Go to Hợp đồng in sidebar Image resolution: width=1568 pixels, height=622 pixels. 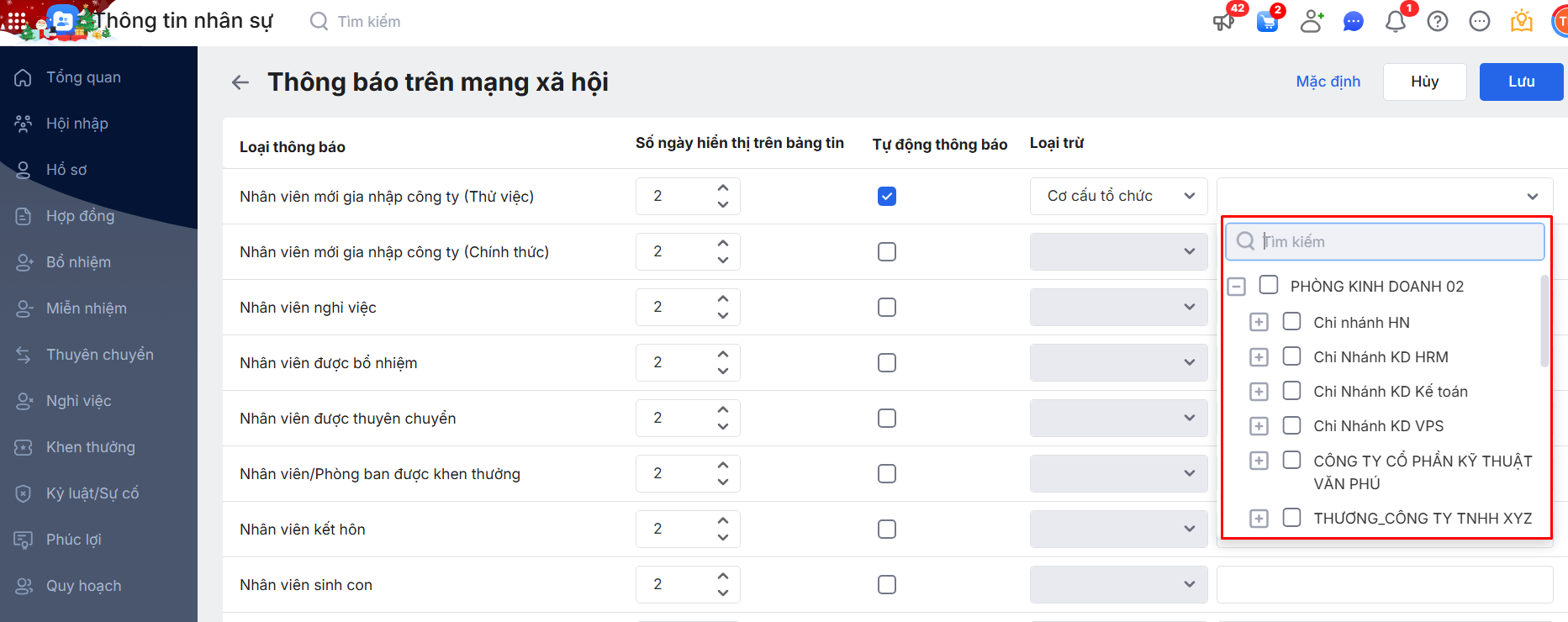[80, 216]
